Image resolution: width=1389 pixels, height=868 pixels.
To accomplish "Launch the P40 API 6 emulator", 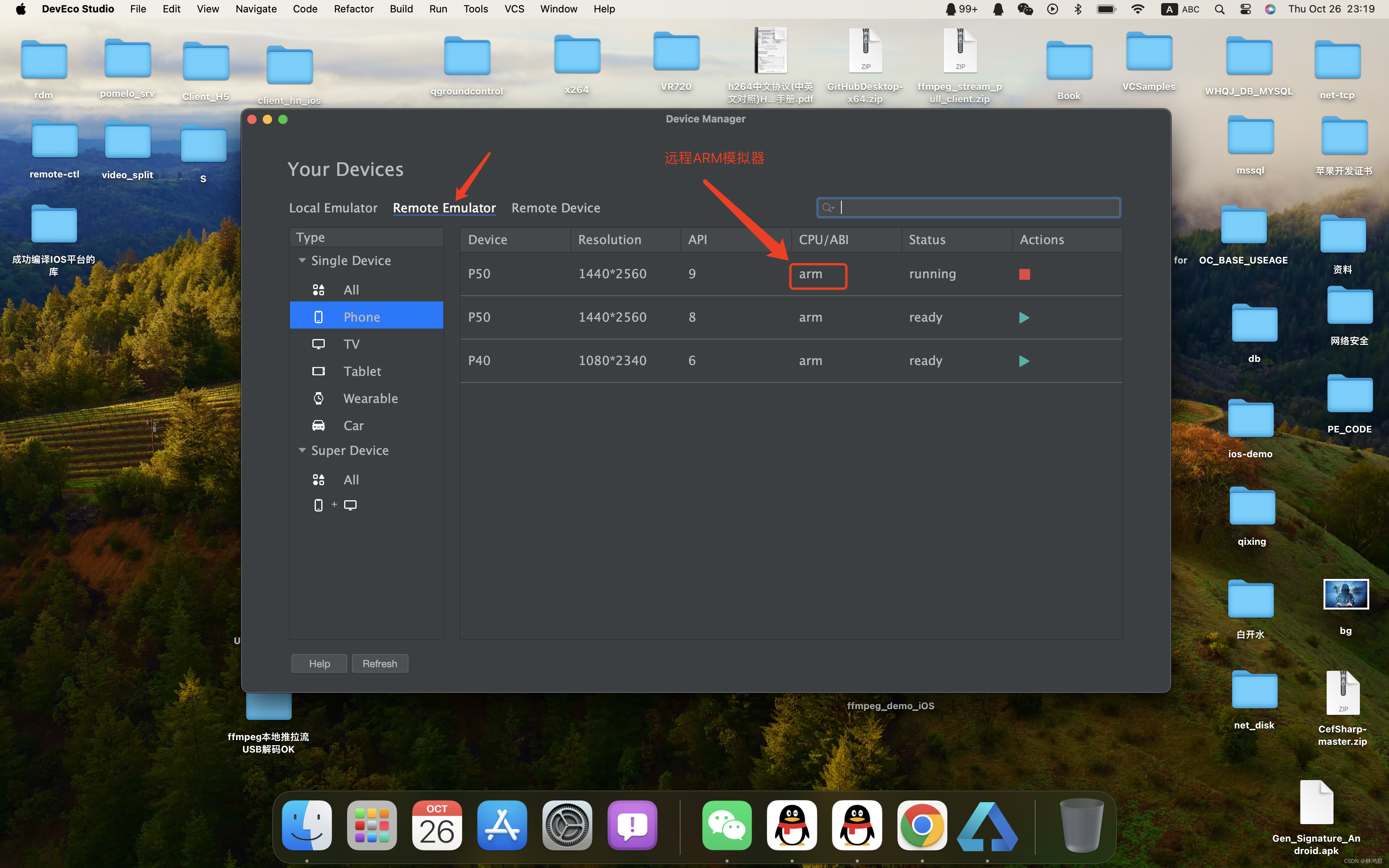I will click(x=1024, y=361).
